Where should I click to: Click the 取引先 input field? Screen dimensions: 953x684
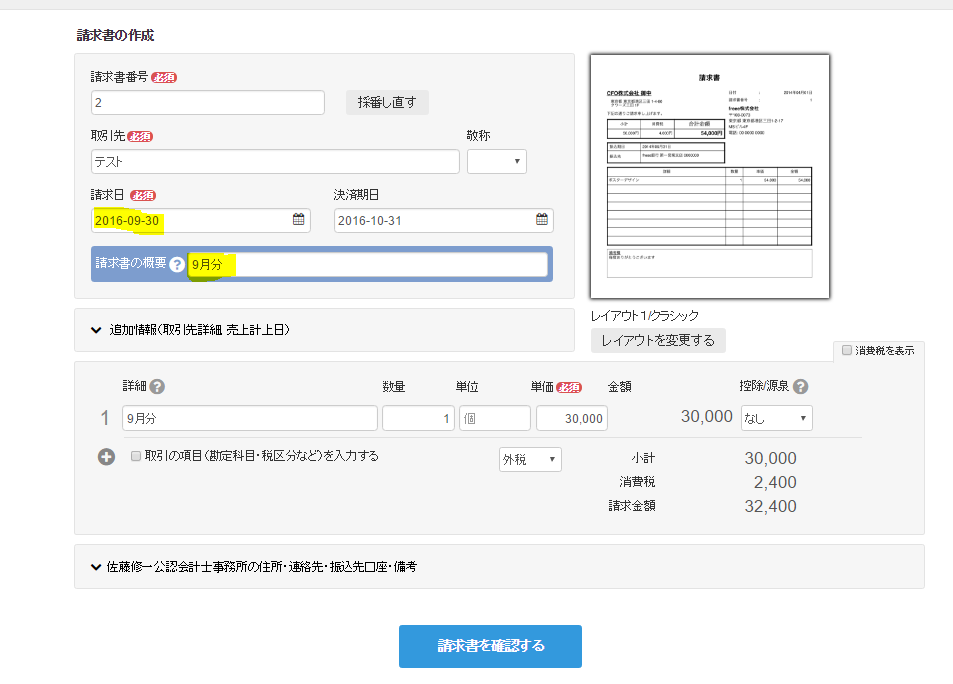(275, 161)
